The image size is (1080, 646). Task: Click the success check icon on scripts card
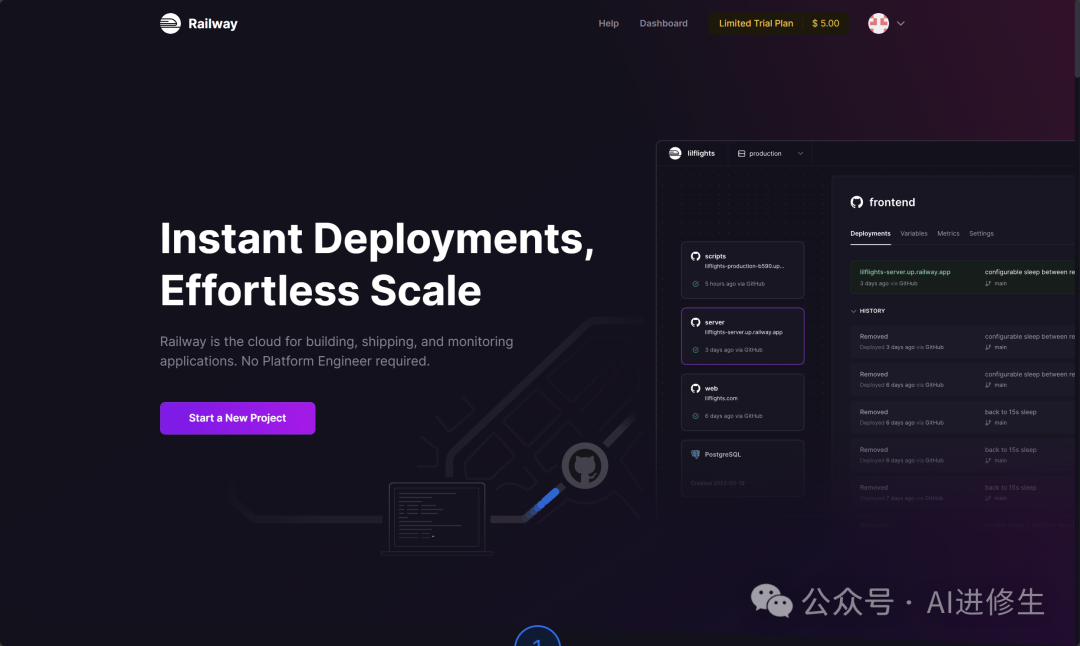696,284
